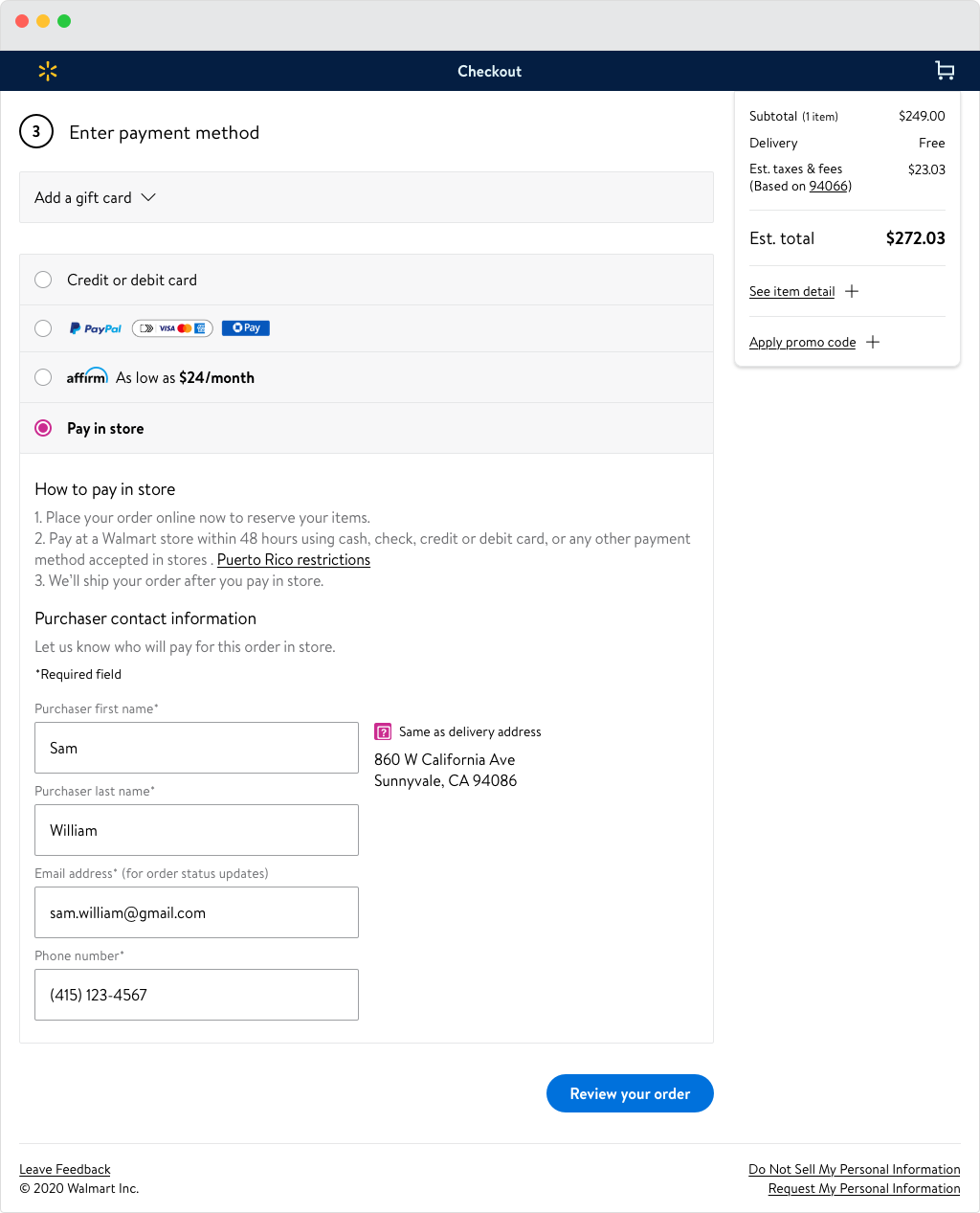Viewport: 980px width, 1213px height.
Task: Click the blue Chase Pay badge
Action: coord(246,328)
